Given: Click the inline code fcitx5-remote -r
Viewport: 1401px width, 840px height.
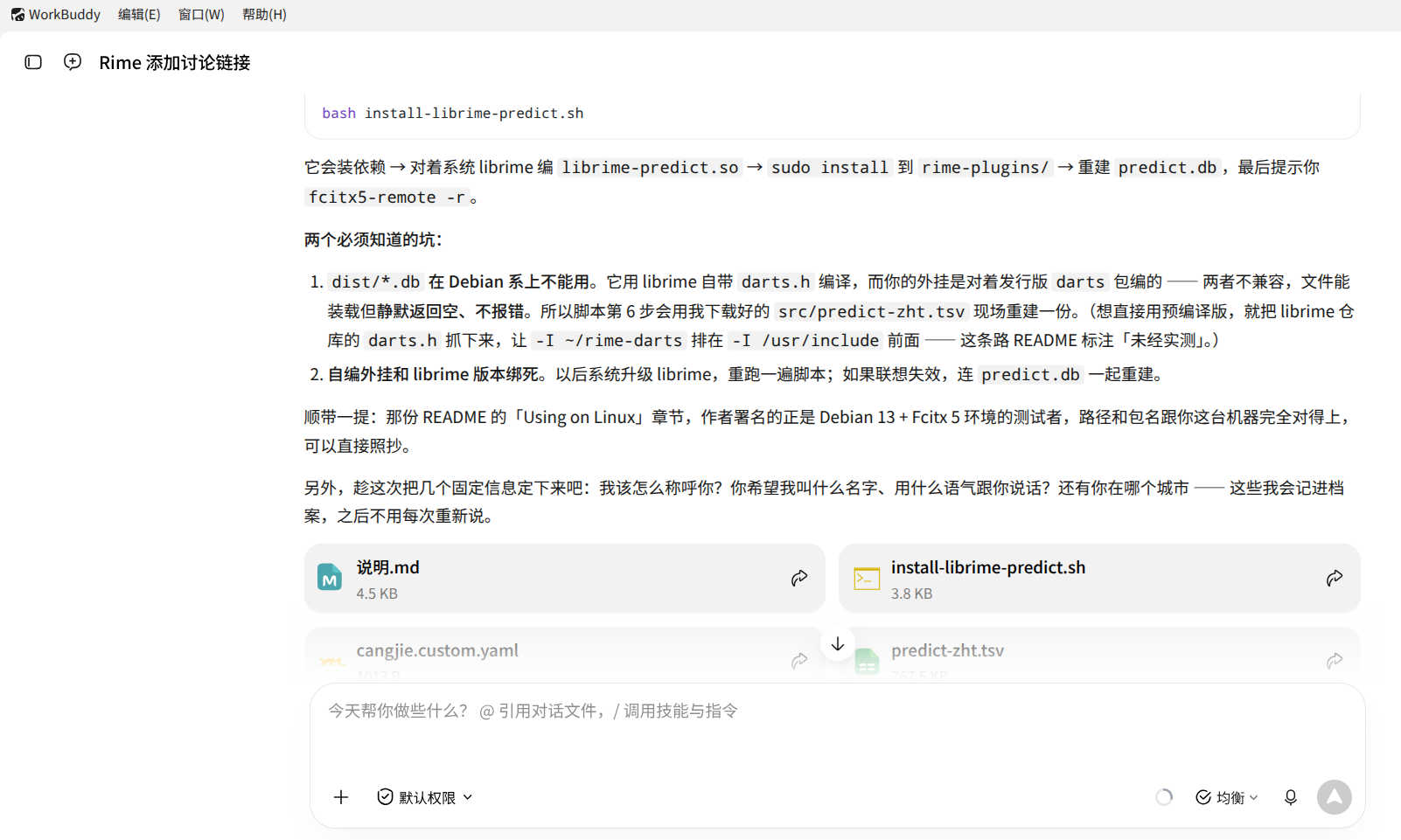Looking at the screenshot, I should (x=387, y=198).
